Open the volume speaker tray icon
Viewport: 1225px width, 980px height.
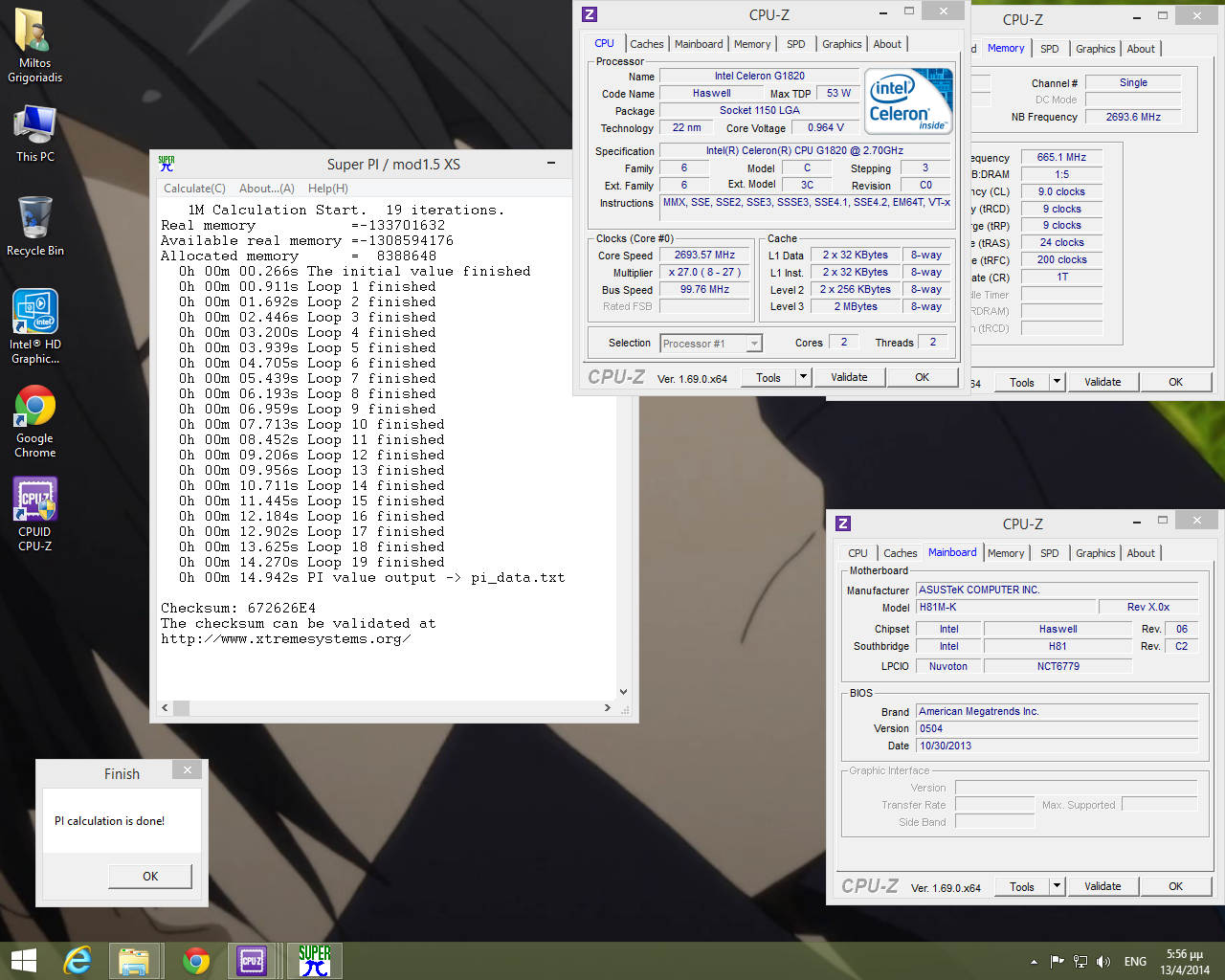pyautogui.click(x=1103, y=962)
